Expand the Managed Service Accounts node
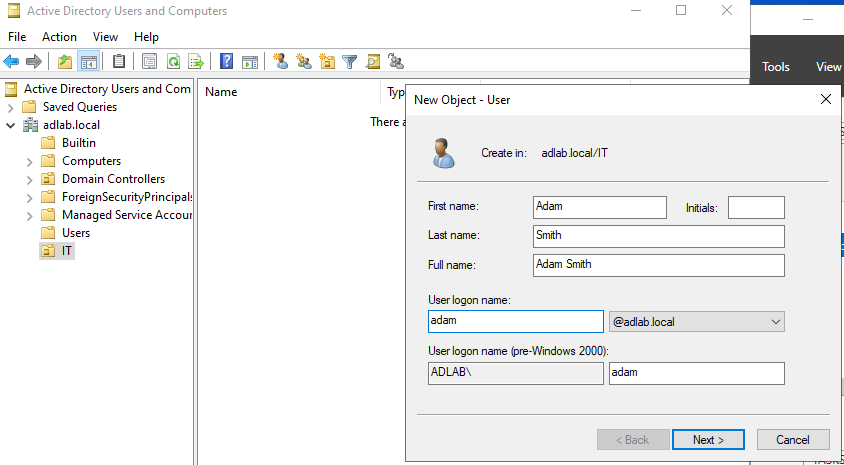The width and height of the screenshot is (844, 465). tap(29, 215)
